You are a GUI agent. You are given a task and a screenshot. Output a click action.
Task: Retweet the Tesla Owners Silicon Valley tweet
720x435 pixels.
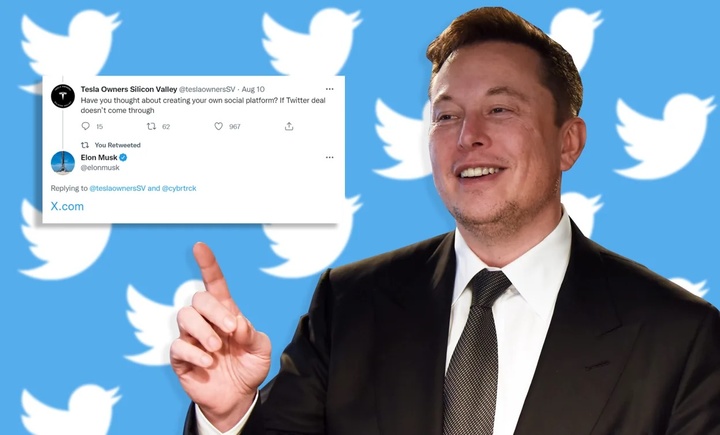pyautogui.click(x=151, y=126)
